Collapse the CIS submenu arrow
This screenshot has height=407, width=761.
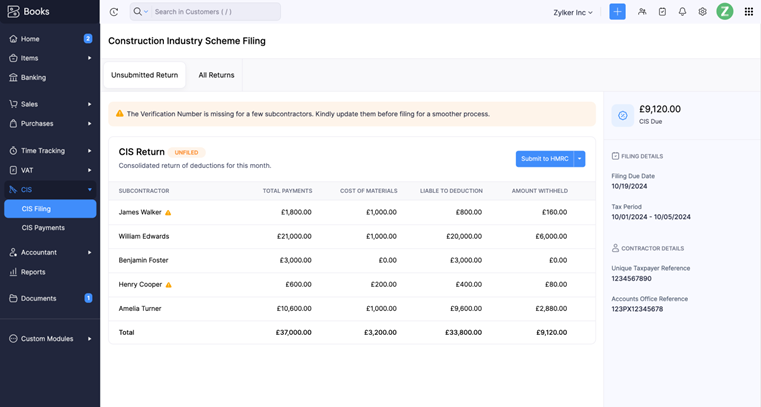coord(89,190)
